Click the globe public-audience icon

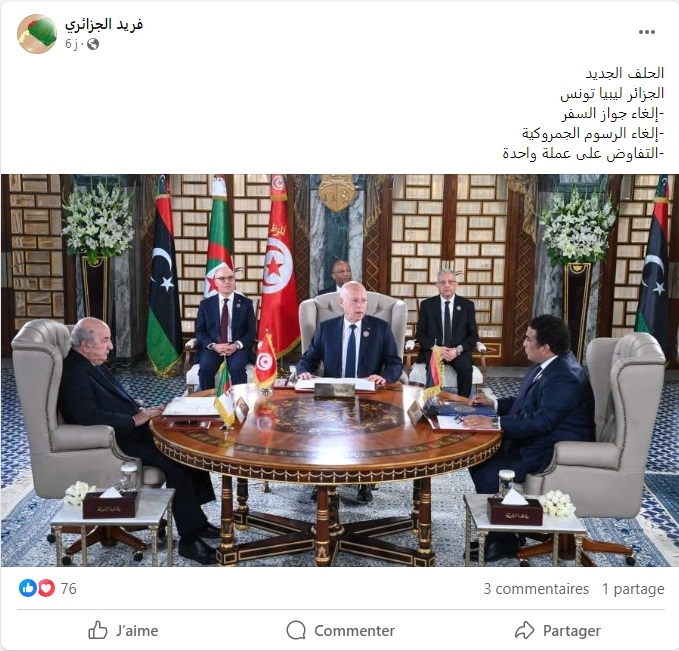click(93, 44)
